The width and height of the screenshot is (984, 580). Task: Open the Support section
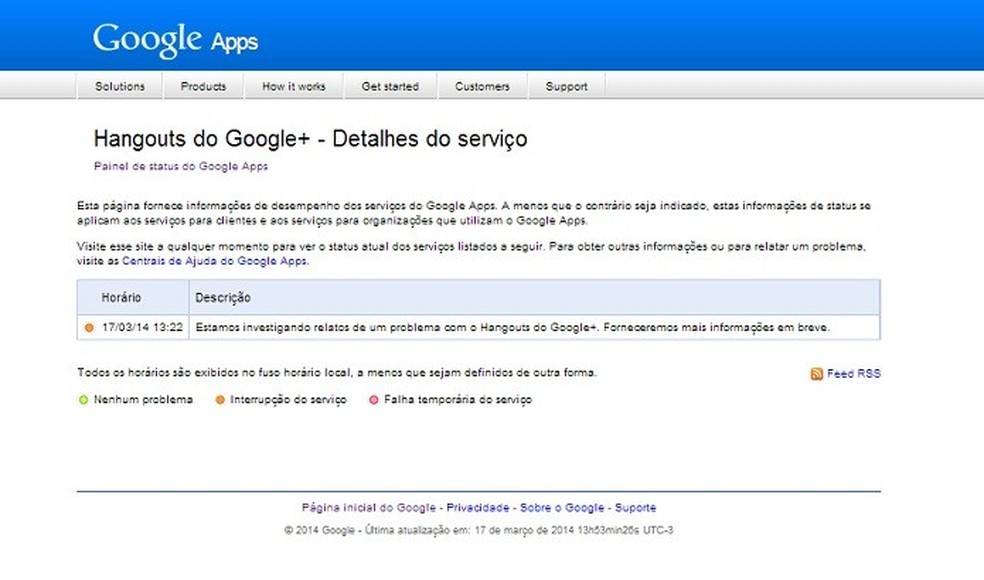tap(565, 87)
